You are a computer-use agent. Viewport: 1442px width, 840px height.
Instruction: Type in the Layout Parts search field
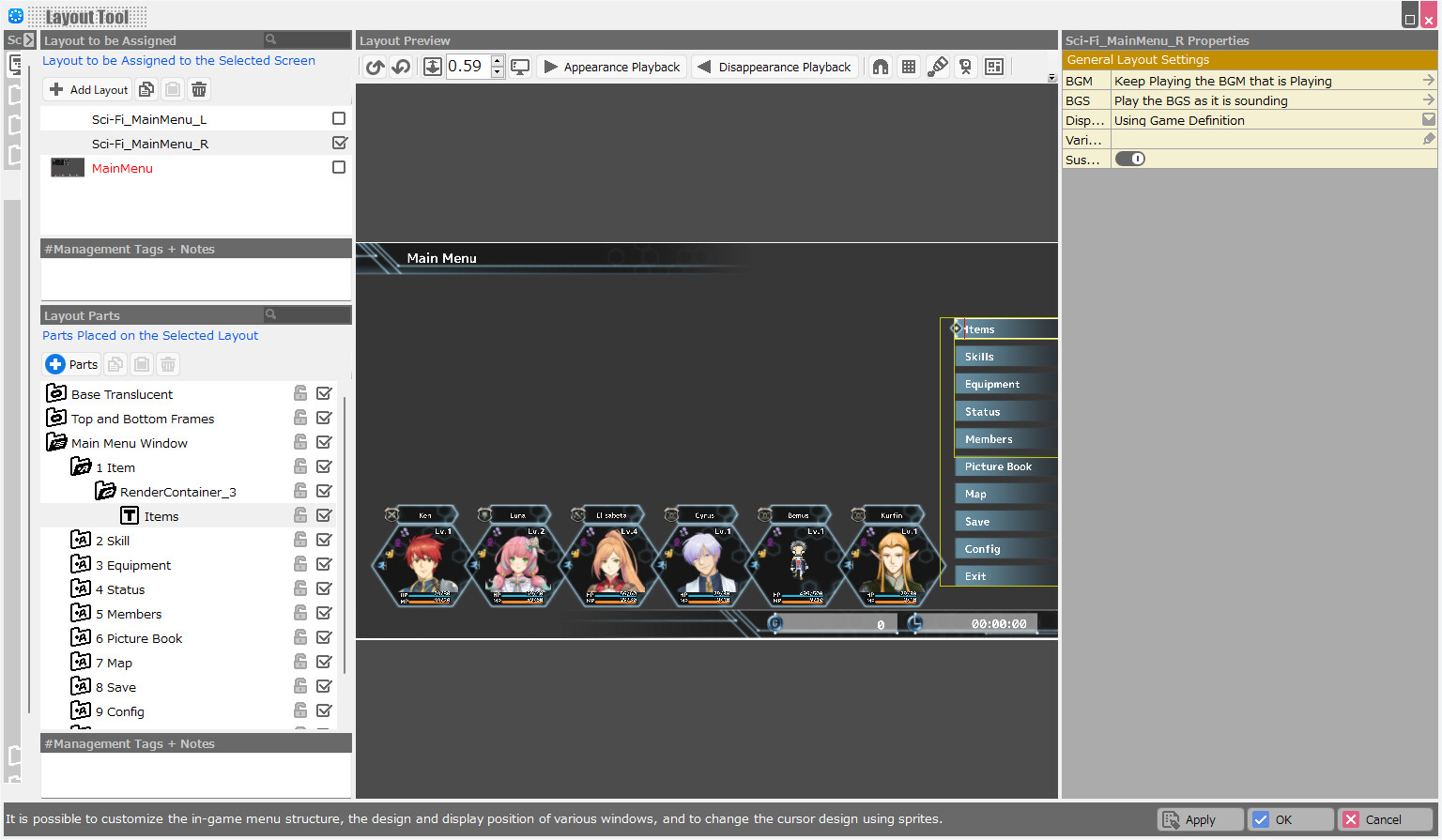[310, 315]
